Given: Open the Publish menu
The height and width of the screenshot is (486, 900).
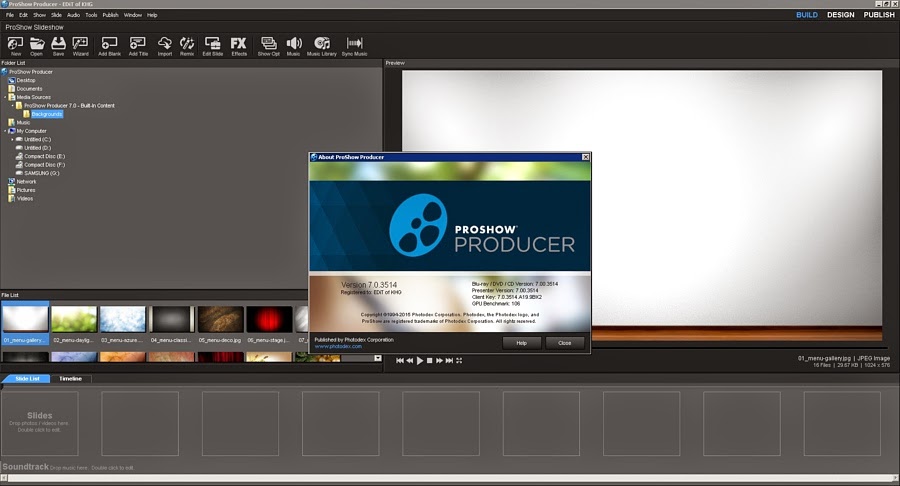Looking at the screenshot, I should 110,15.
